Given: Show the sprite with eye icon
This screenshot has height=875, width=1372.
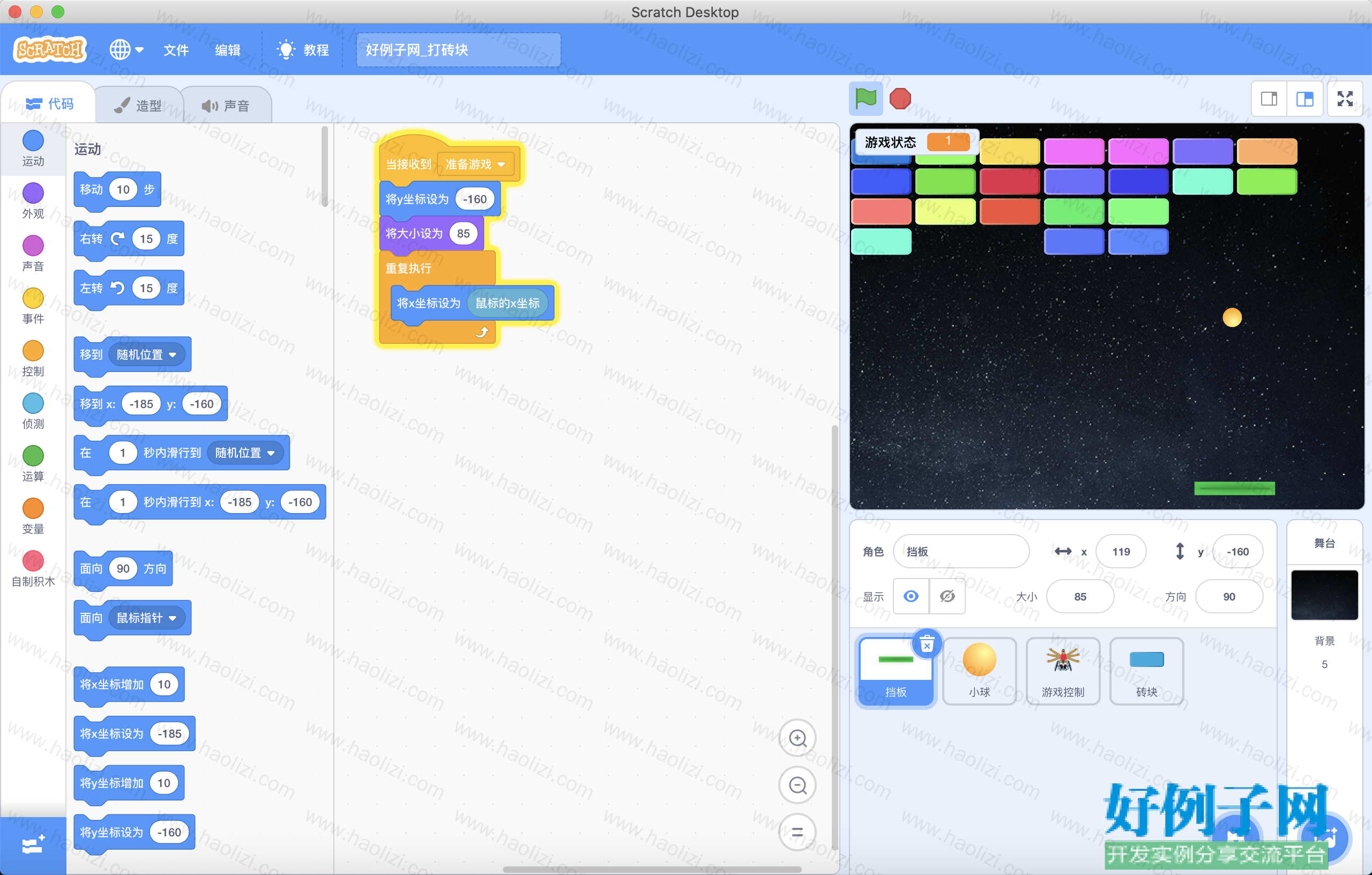Looking at the screenshot, I should point(911,596).
